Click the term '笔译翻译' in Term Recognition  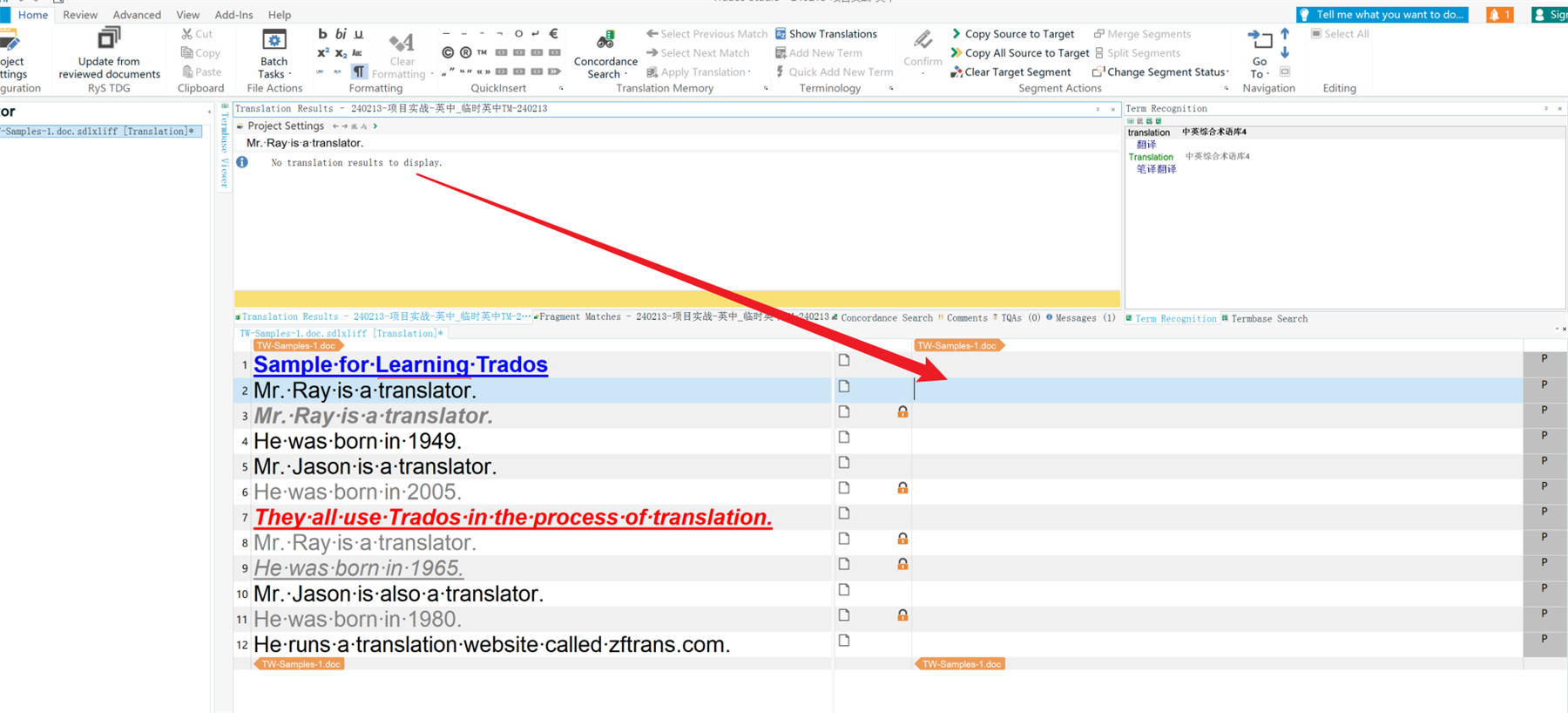(x=1156, y=169)
